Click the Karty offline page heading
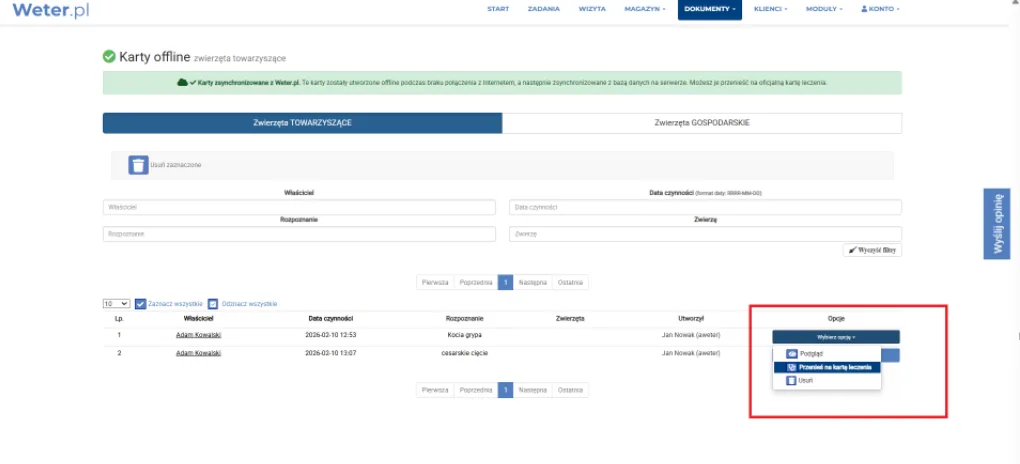The height and width of the screenshot is (464, 1020). pyautogui.click(x=155, y=57)
